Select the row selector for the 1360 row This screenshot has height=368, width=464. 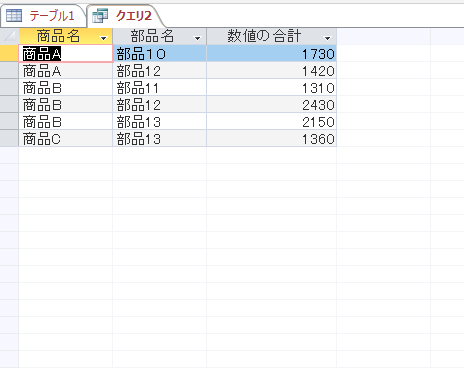[9, 139]
